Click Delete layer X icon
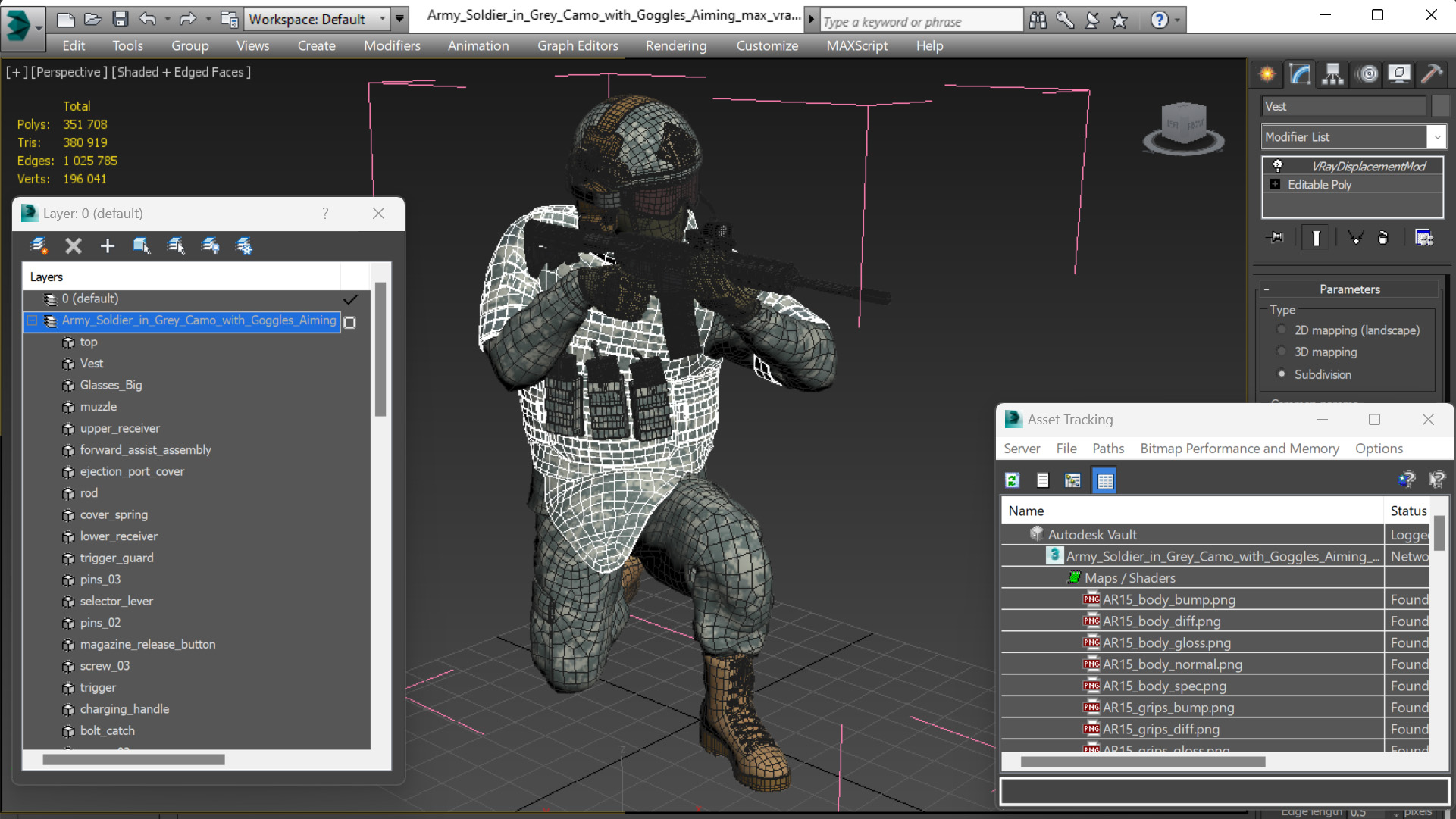The height and width of the screenshot is (819, 1456). click(x=74, y=245)
